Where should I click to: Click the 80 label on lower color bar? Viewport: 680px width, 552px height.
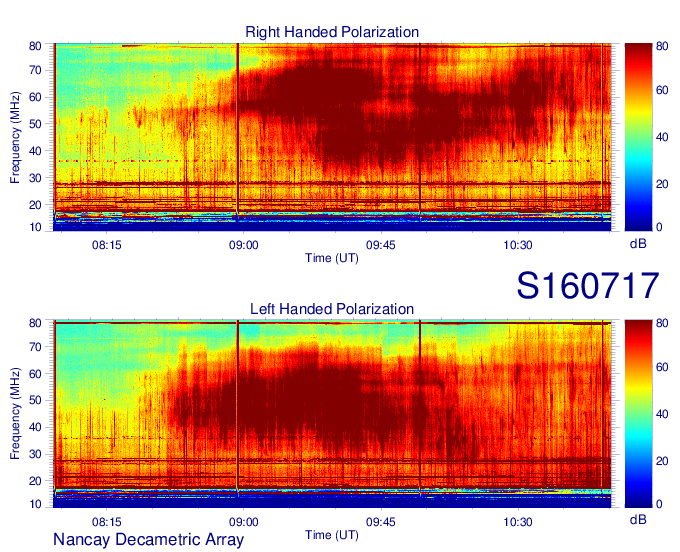662,323
